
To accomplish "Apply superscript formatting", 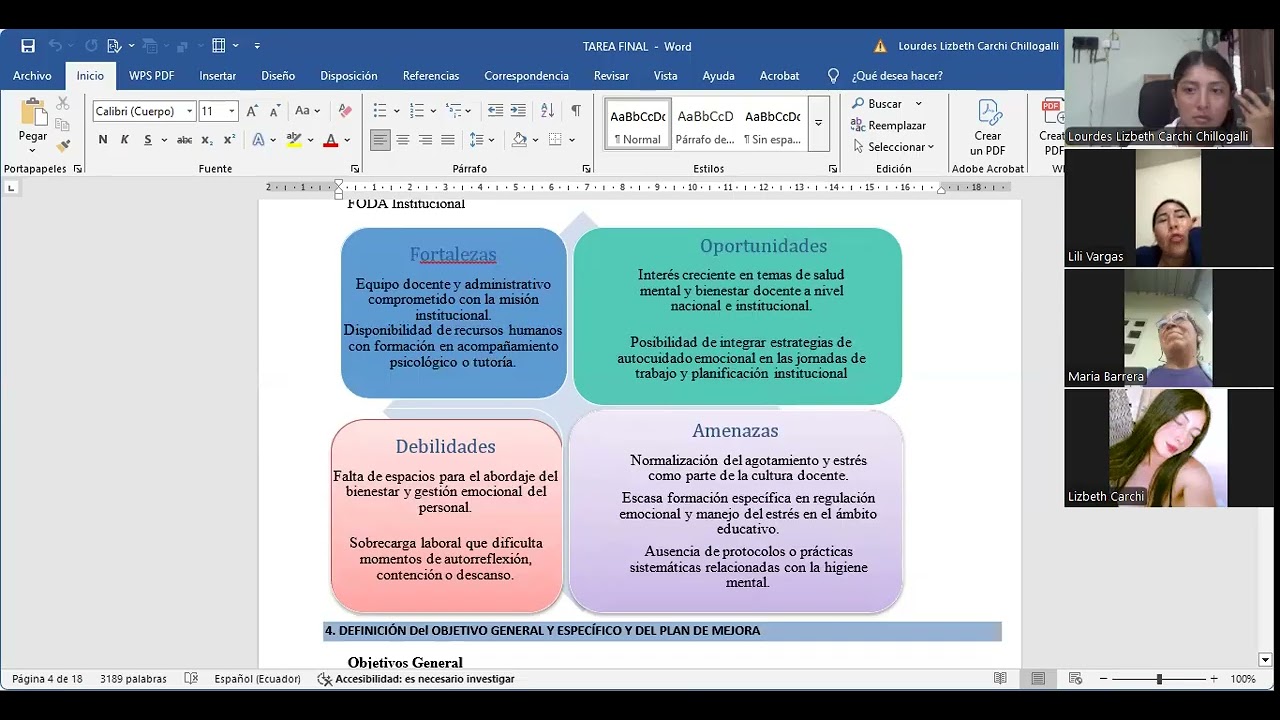I will pyautogui.click(x=229, y=140).
